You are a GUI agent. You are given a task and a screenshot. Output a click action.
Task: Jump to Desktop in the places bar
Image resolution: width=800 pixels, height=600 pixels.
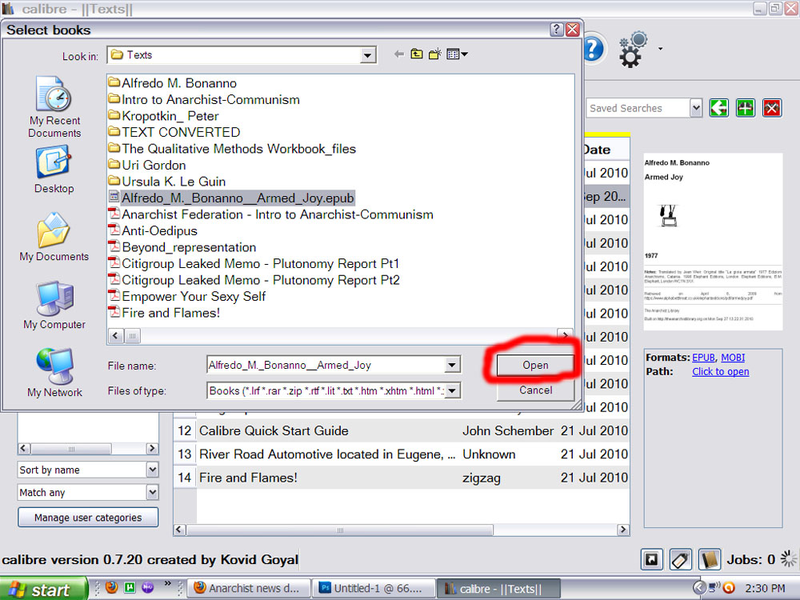point(54,169)
